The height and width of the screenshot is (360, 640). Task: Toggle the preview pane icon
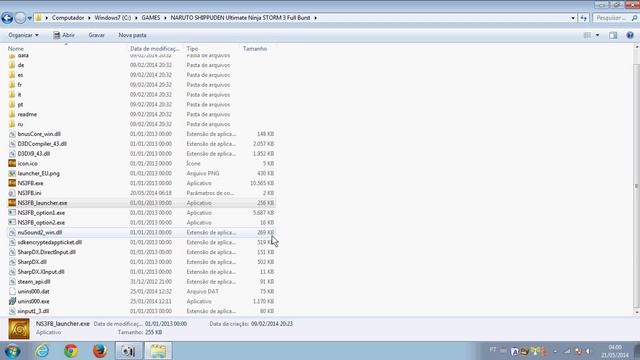coord(613,36)
